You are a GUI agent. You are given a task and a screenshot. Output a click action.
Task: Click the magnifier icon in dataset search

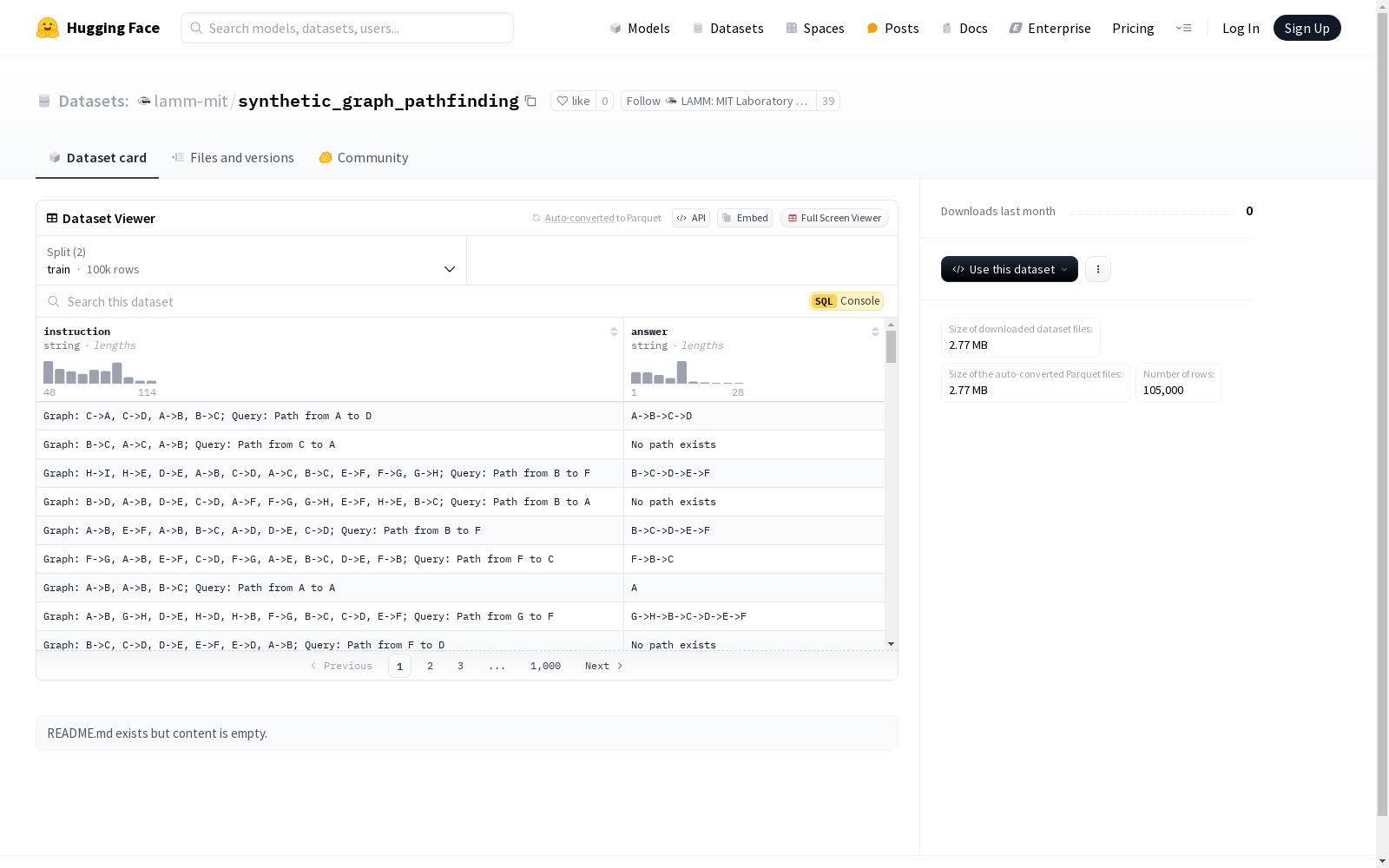[x=54, y=301]
